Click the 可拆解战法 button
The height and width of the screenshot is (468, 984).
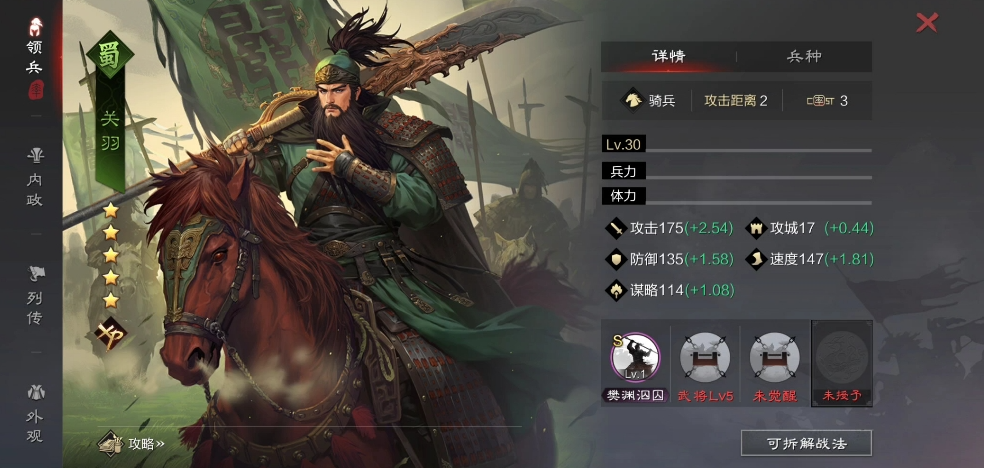806,444
